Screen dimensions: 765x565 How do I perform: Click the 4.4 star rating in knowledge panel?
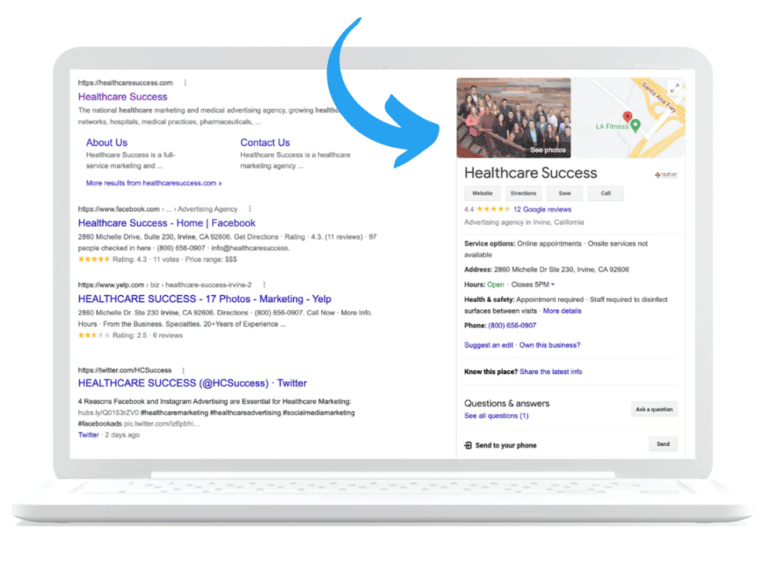[493, 209]
